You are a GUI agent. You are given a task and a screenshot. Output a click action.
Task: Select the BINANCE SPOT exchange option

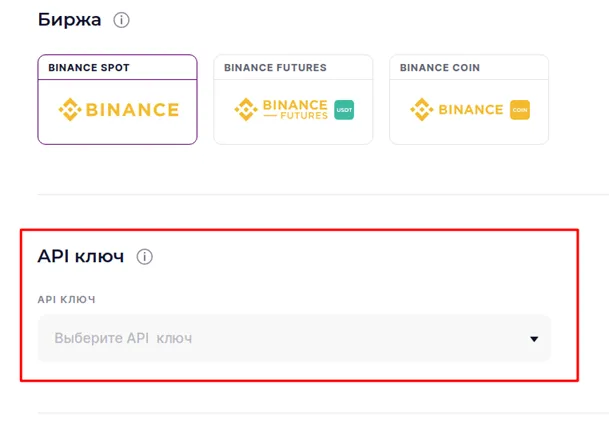coord(117,99)
